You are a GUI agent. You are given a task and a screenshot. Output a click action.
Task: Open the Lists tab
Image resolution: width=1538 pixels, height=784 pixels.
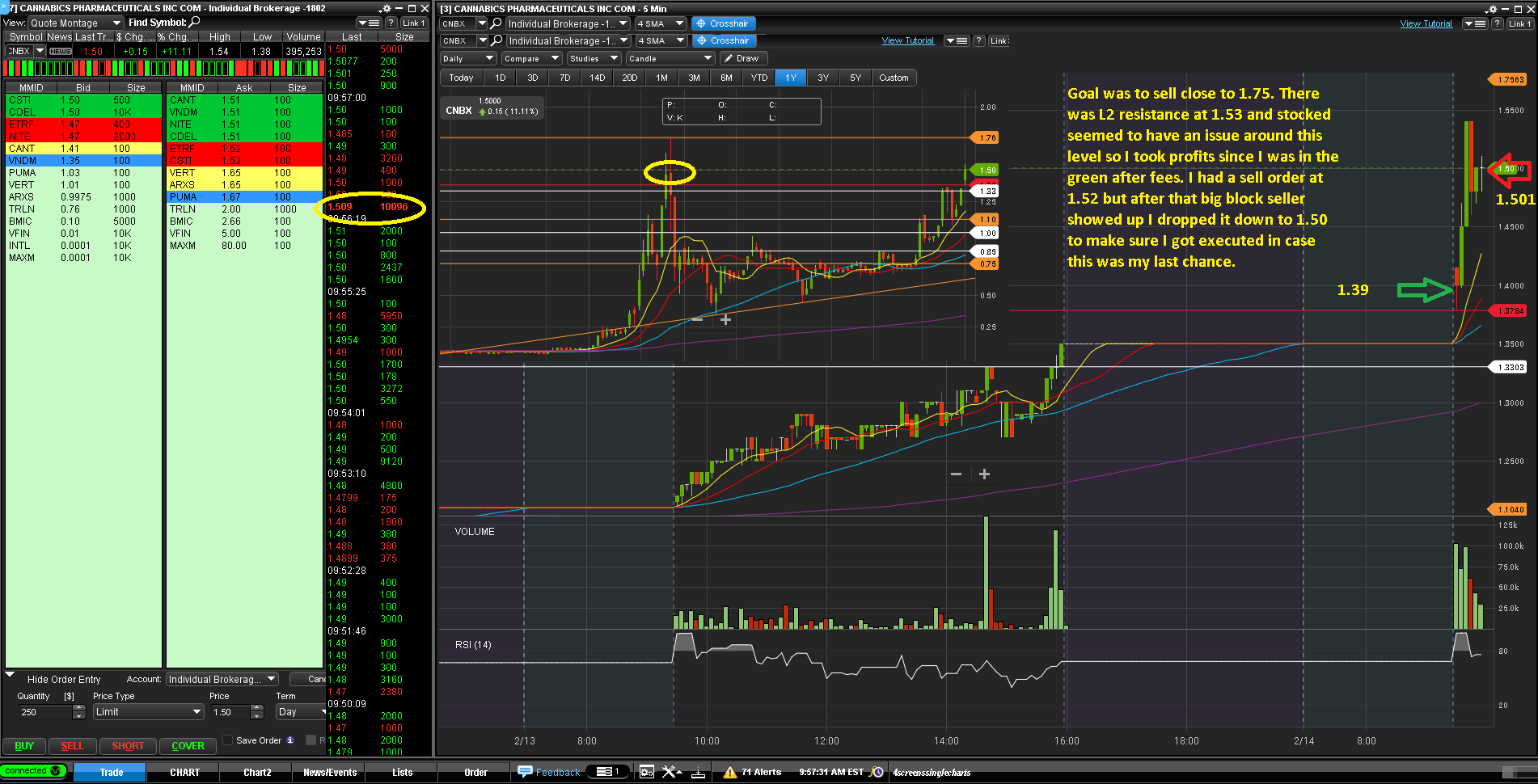coord(403,772)
